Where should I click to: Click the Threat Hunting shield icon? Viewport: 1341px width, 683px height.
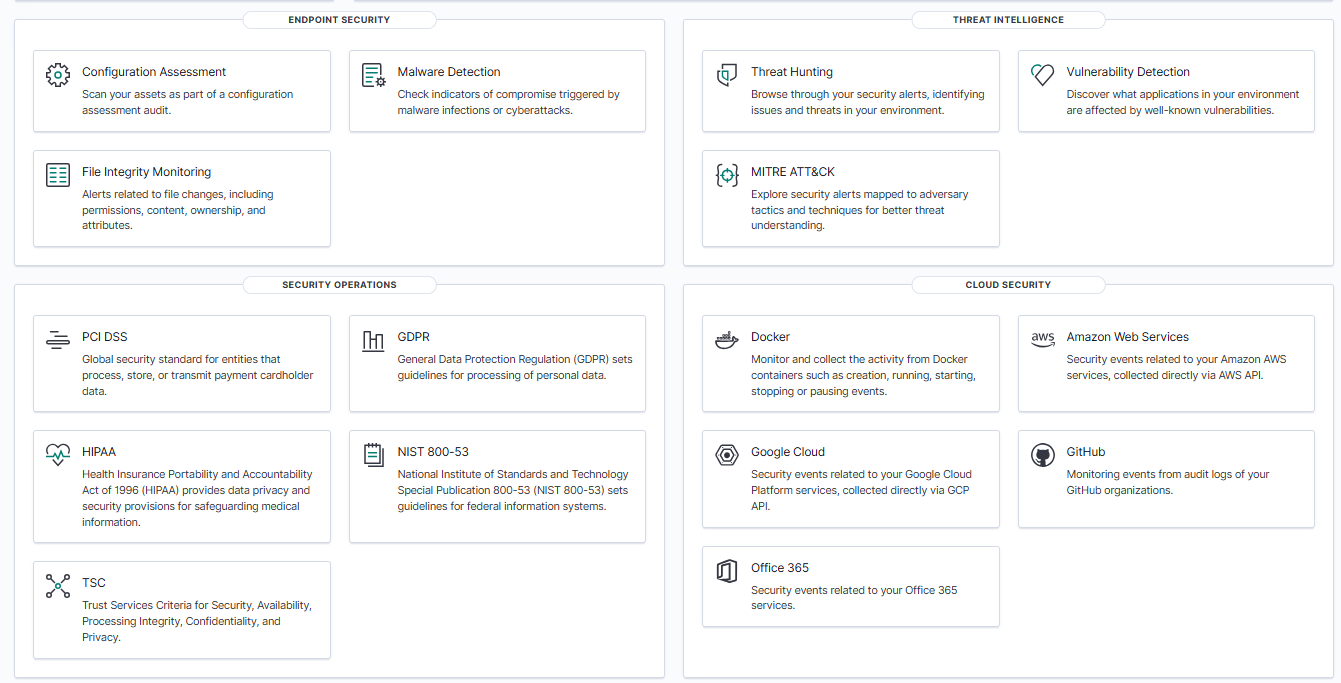pyautogui.click(x=727, y=75)
